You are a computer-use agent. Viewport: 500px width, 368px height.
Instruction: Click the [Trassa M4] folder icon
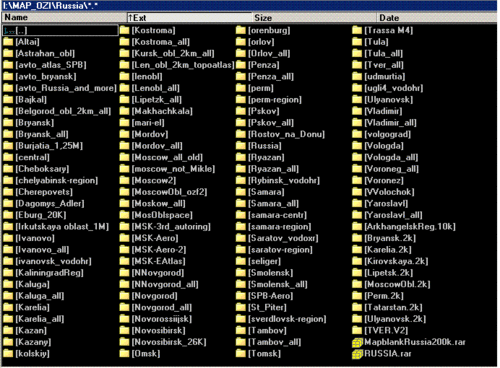click(x=357, y=30)
